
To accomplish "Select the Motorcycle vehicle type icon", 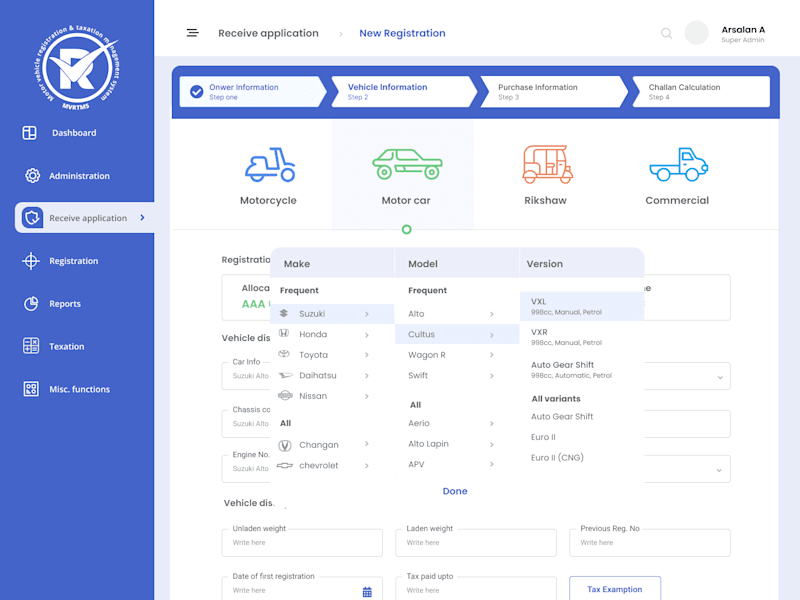I will click(x=270, y=164).
